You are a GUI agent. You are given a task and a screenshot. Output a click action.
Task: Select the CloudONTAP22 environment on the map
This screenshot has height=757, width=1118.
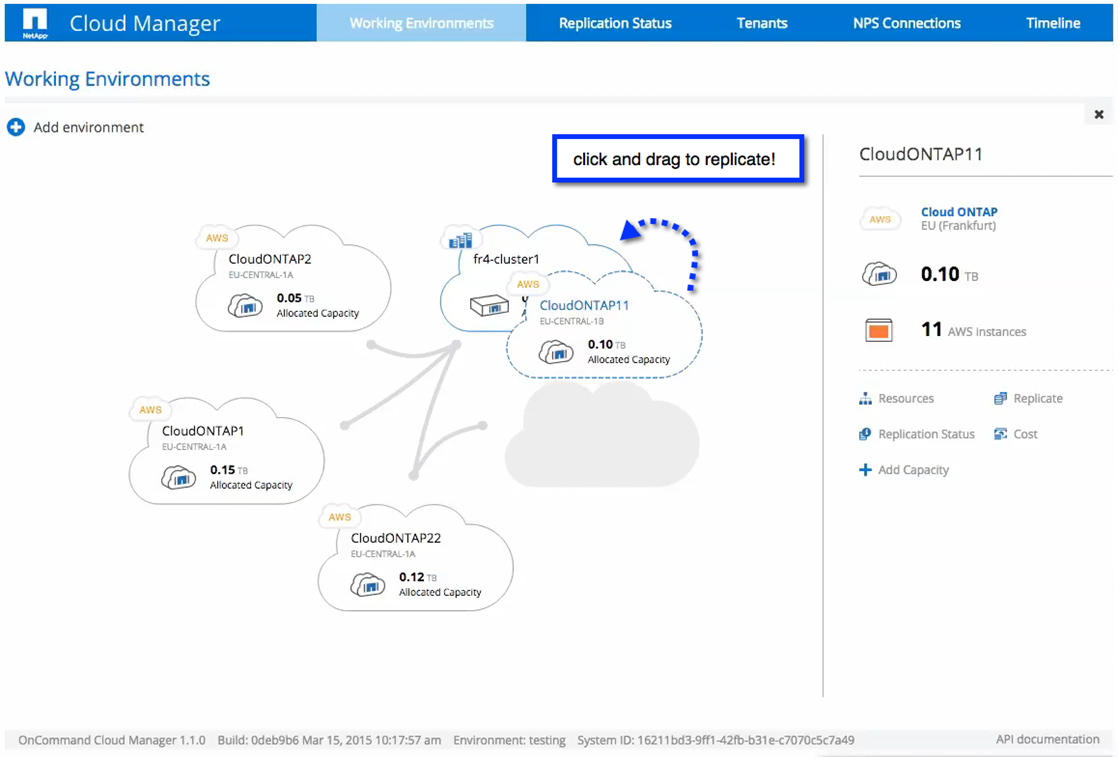coord(415,555)
